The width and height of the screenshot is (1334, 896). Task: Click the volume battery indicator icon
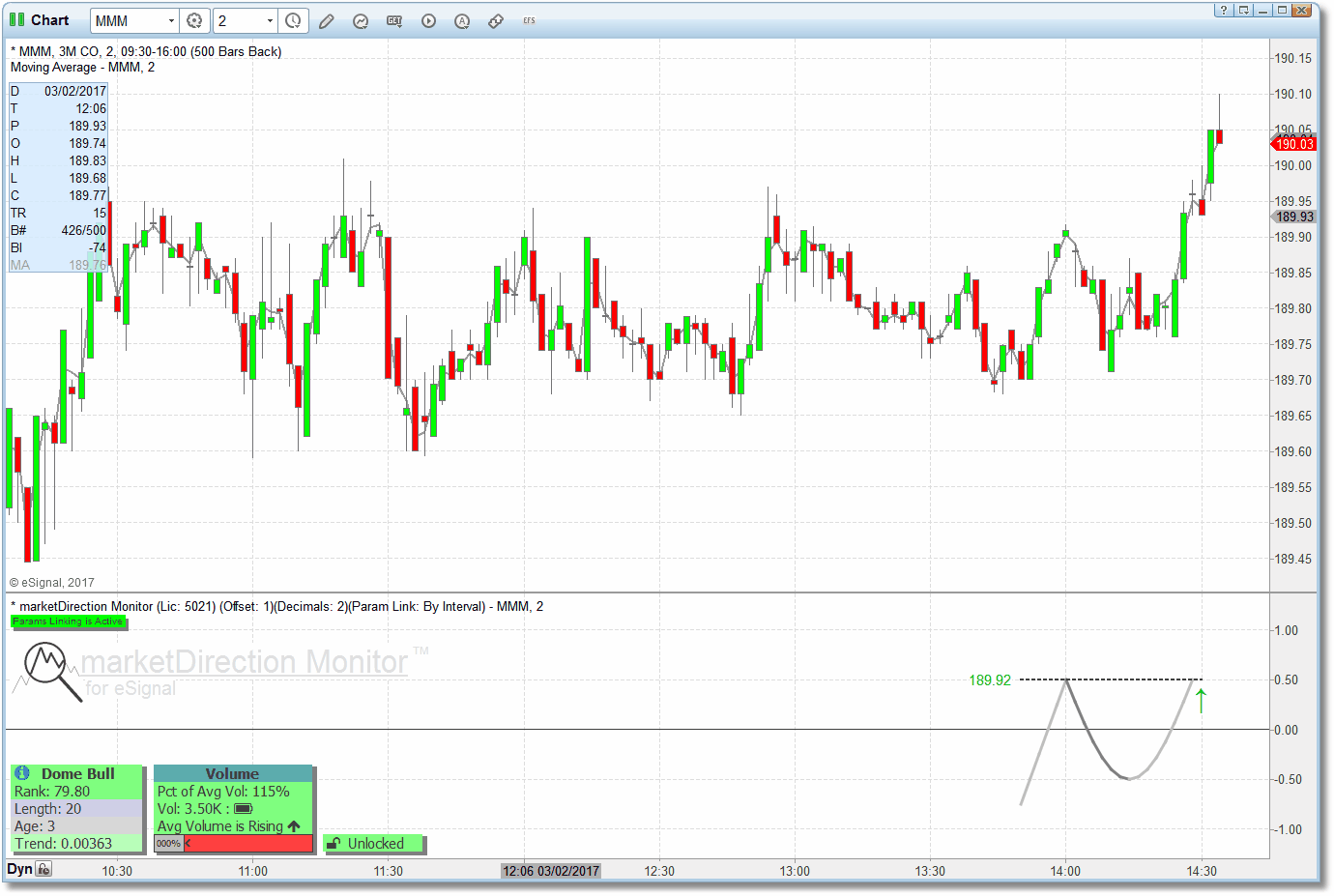243,808
